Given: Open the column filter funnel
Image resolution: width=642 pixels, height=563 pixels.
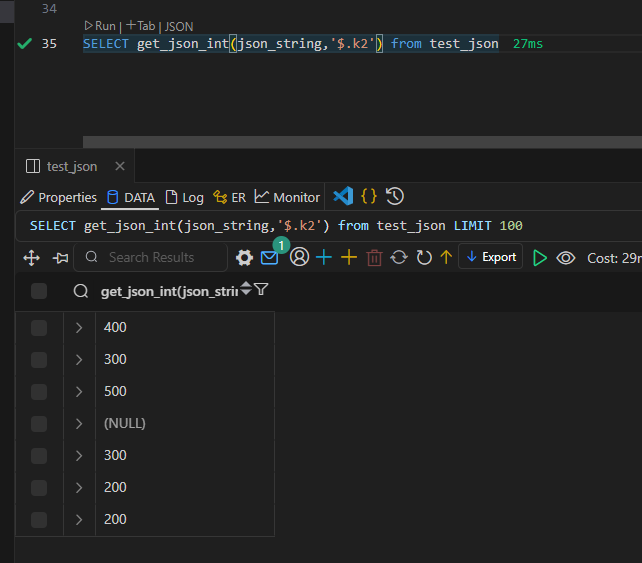Looking at the screenshot, I should click(x=261, y=289).
